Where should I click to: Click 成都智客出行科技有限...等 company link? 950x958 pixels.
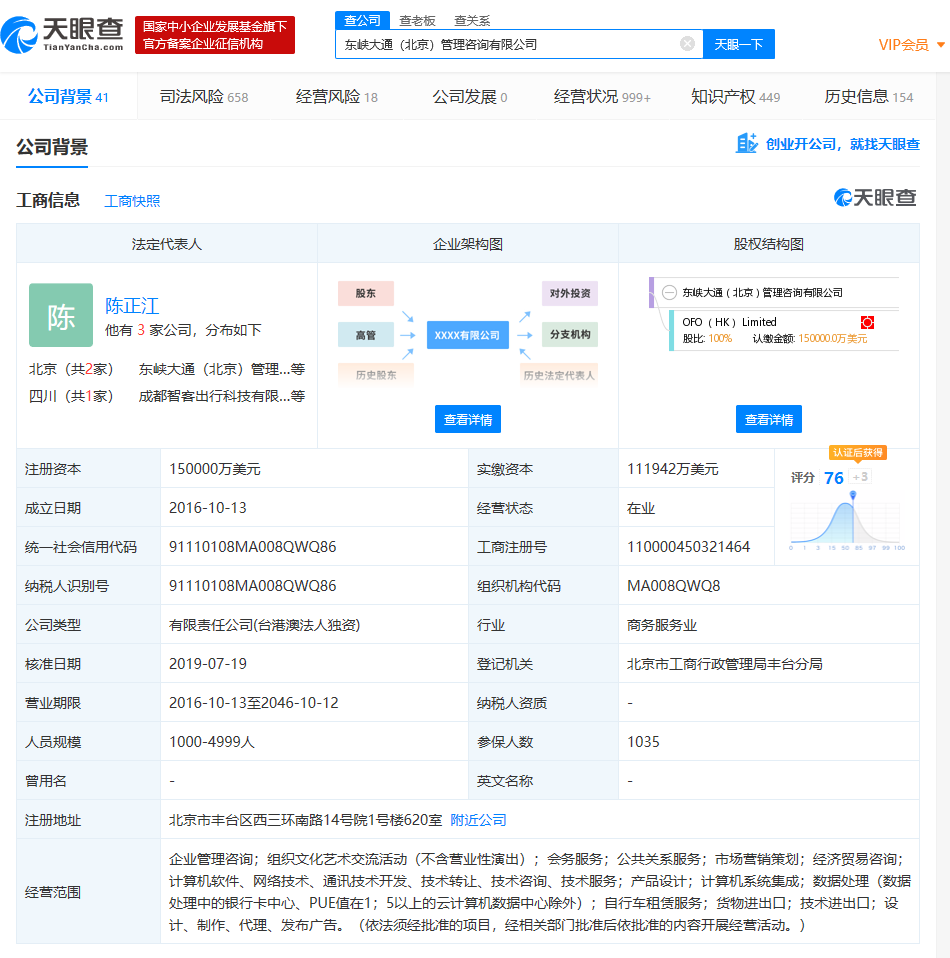pos(222,396)
